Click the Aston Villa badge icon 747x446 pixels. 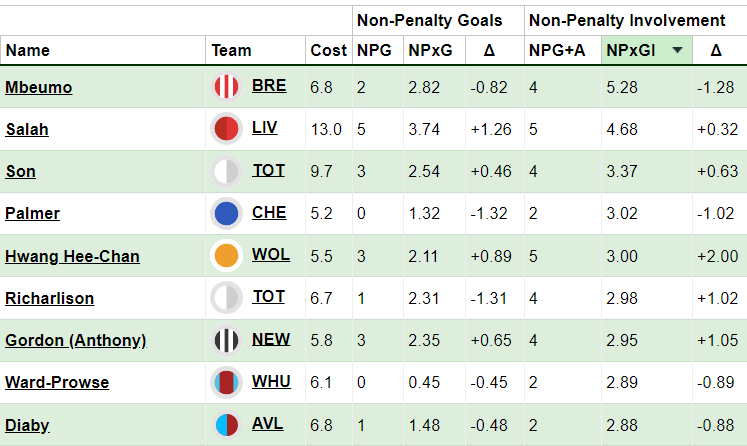pyautogui.click(x=226, y=425)
